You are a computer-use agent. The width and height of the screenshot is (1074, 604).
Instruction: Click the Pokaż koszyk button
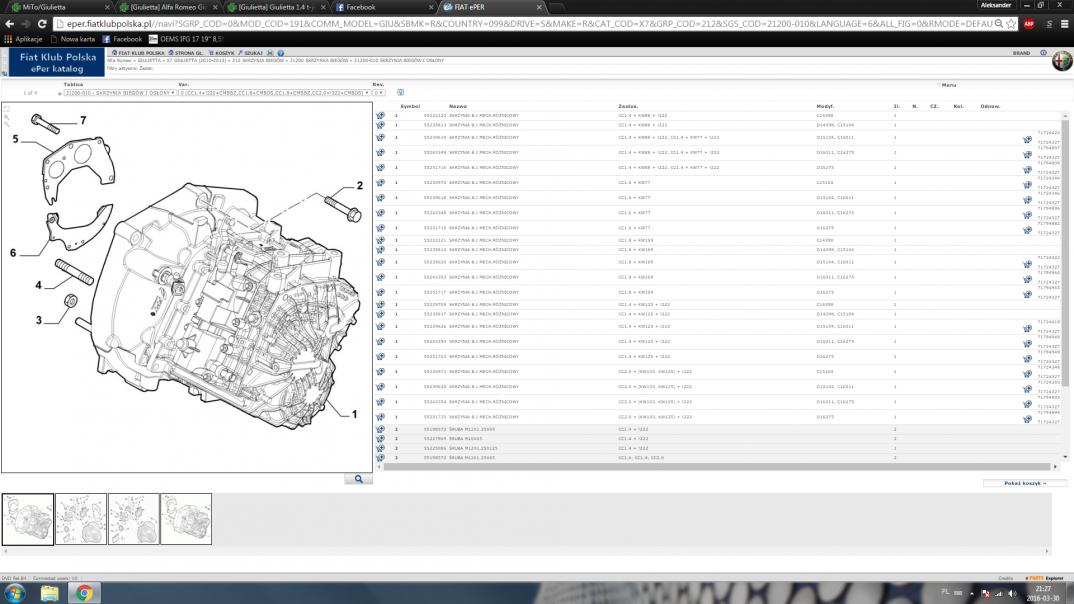[1025, 483]
